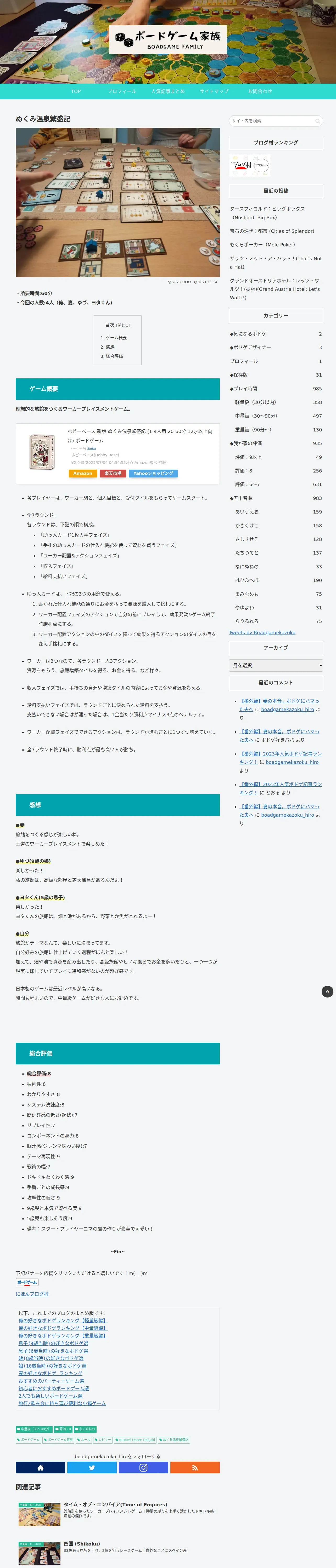Open the Instagram follow button
336x1568 pixels.
tap(143, 1468)
